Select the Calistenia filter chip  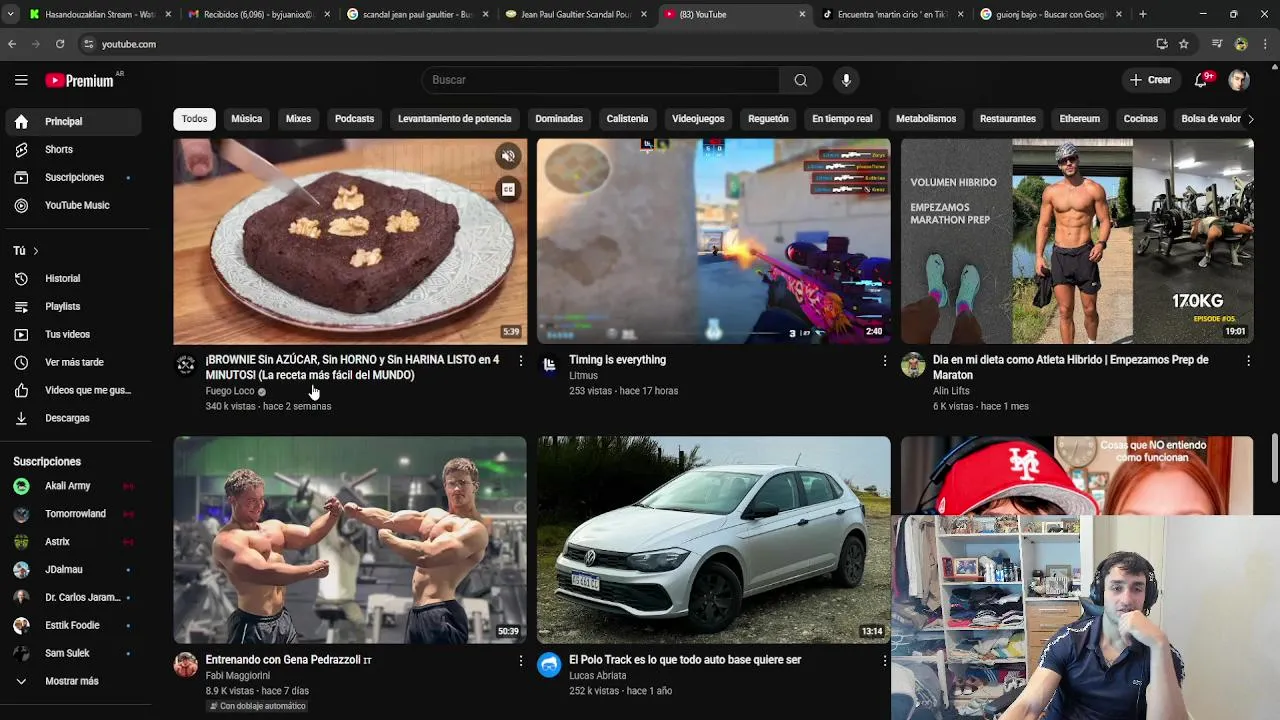pos(627,119)
